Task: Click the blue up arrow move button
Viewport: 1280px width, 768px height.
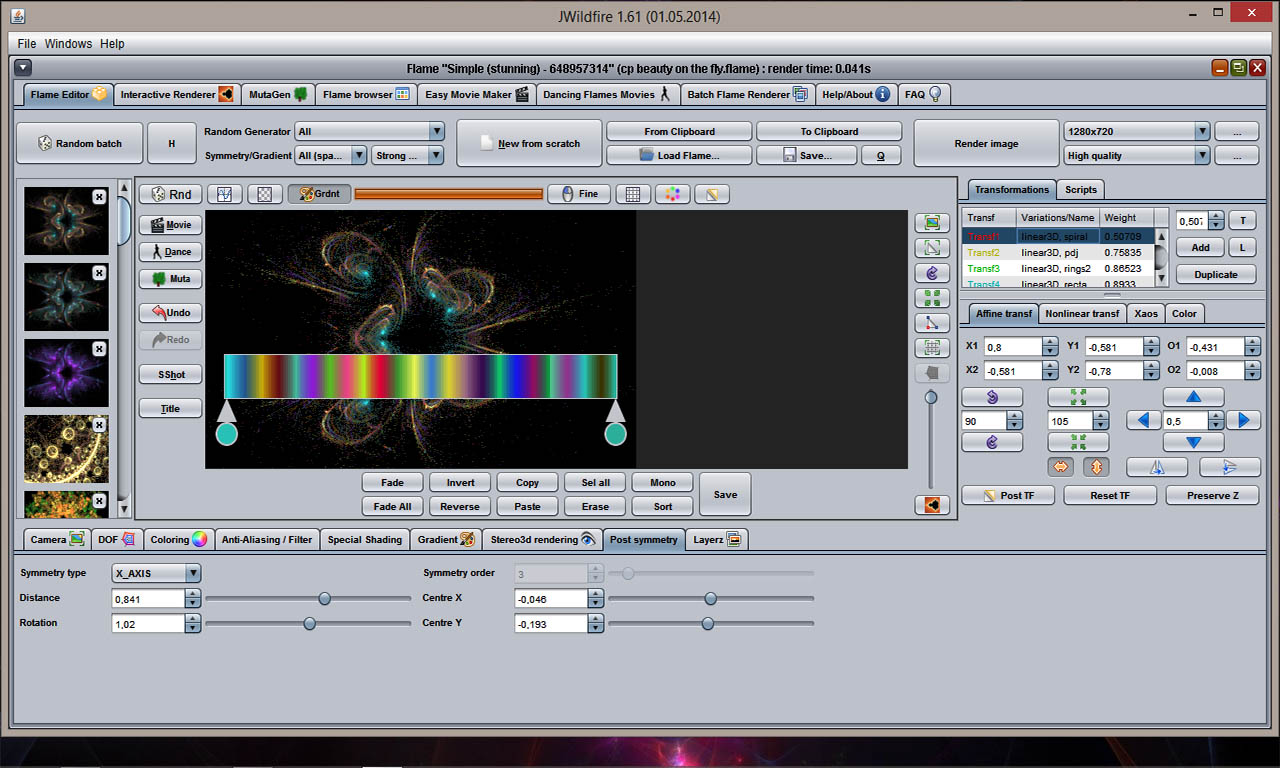Action: click(x=1193, y=397)
